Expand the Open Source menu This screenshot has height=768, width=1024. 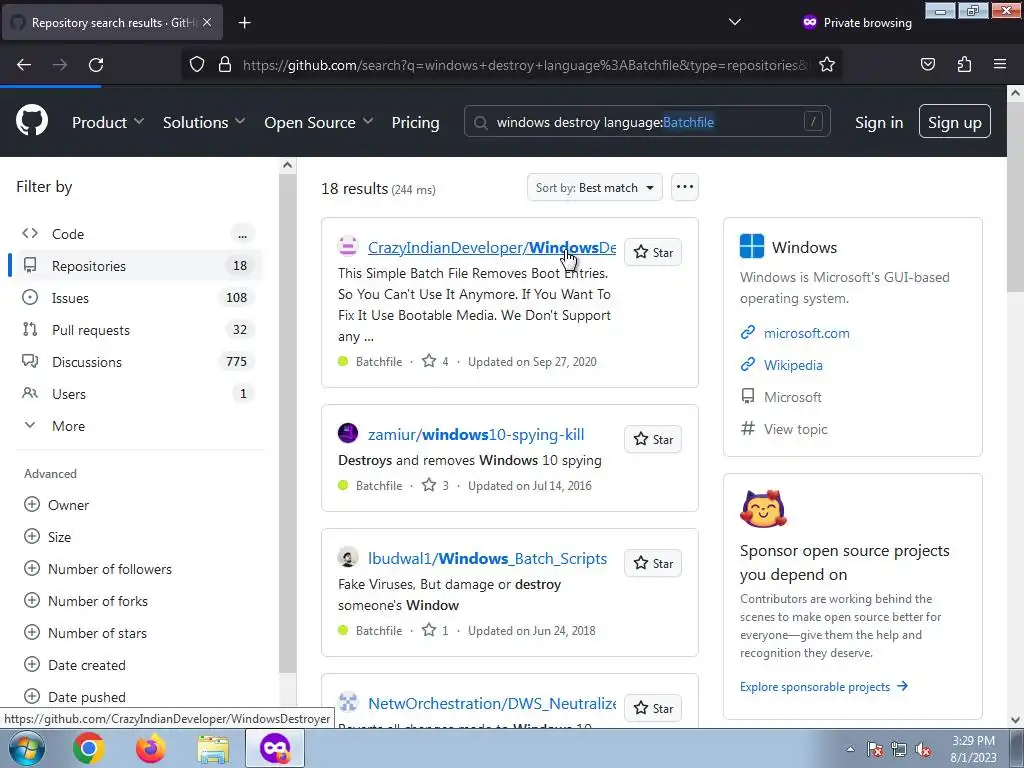(319, 122)
